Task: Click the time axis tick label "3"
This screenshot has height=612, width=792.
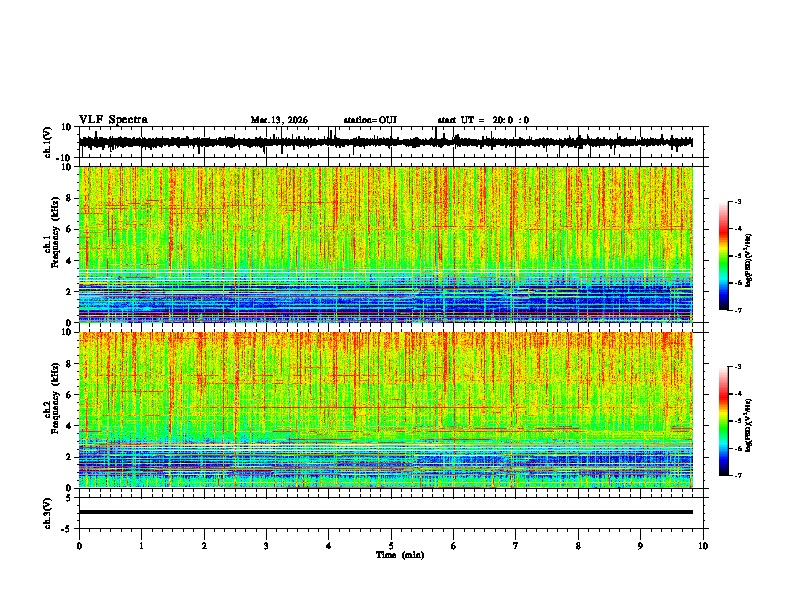Action: tap(266, 546)
